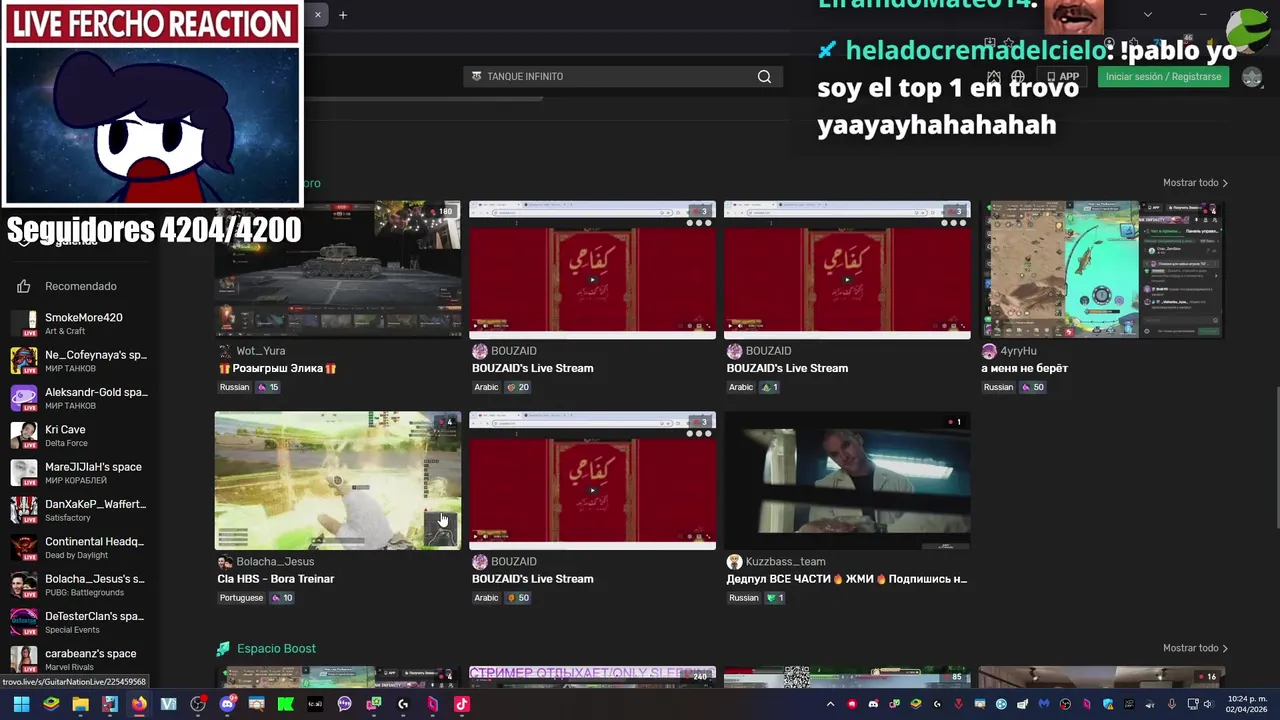Screen dimensions: 1280x720
Task: Open Discord from the taskbar
Action: coord(227,704)
